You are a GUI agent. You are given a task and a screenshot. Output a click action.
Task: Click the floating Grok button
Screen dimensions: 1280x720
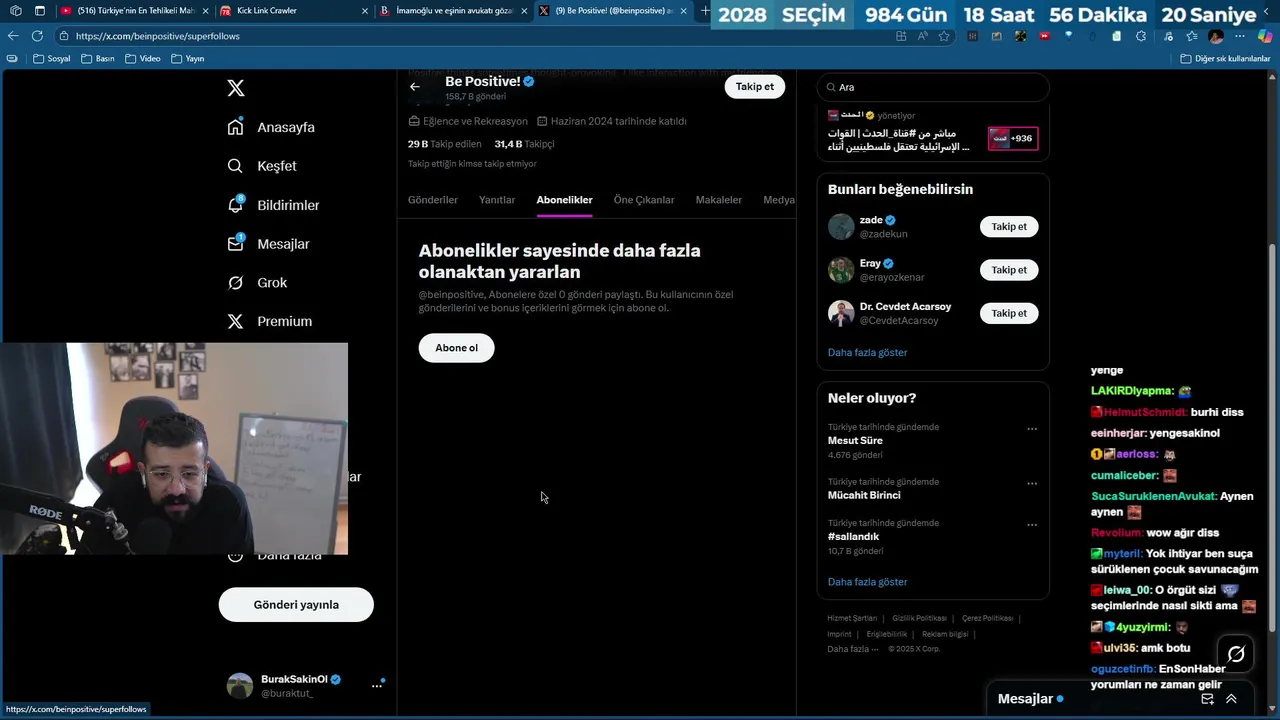(1236, 654)
